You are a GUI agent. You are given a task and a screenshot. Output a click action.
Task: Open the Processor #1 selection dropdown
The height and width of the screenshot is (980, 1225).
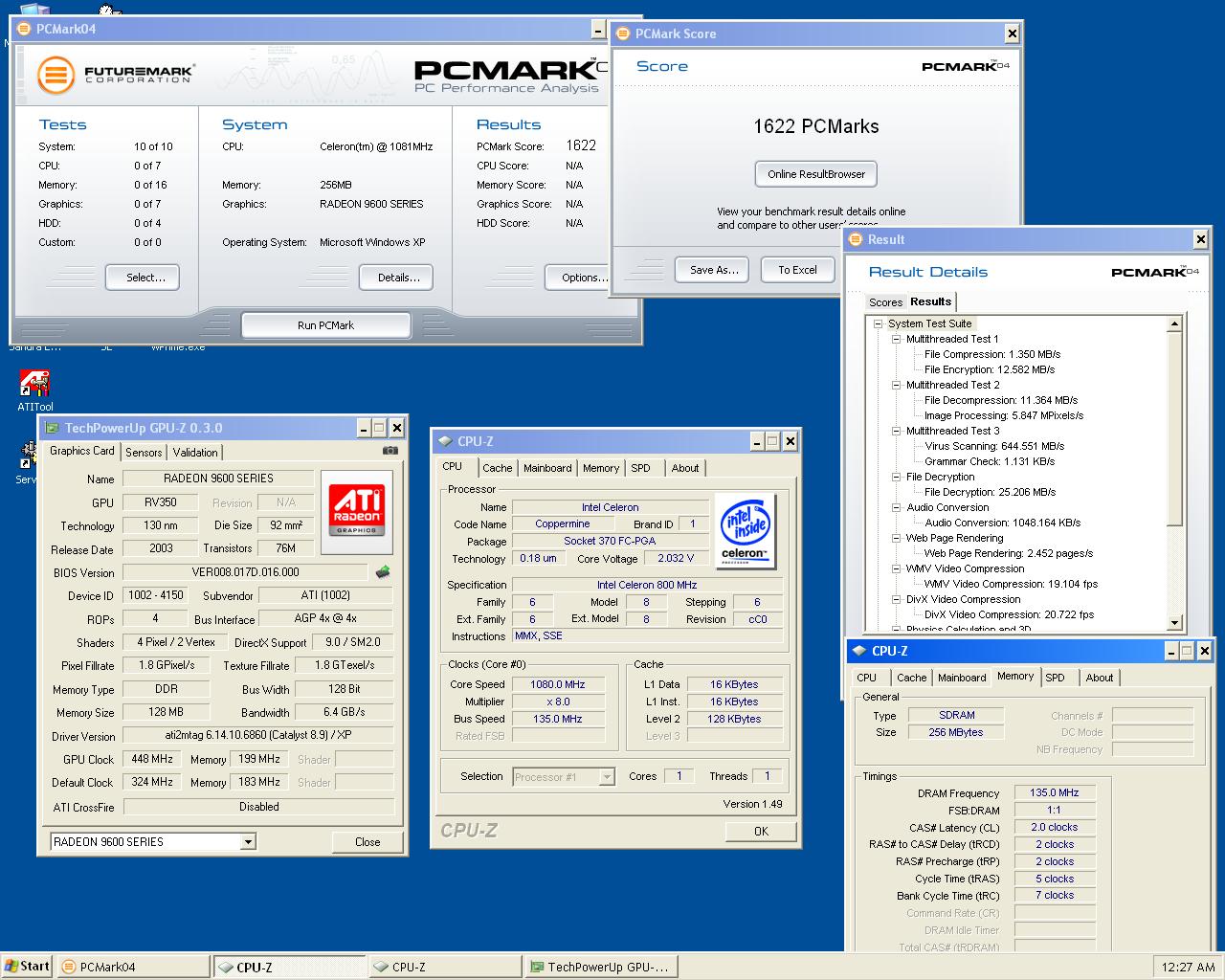[x=606, y=777]
